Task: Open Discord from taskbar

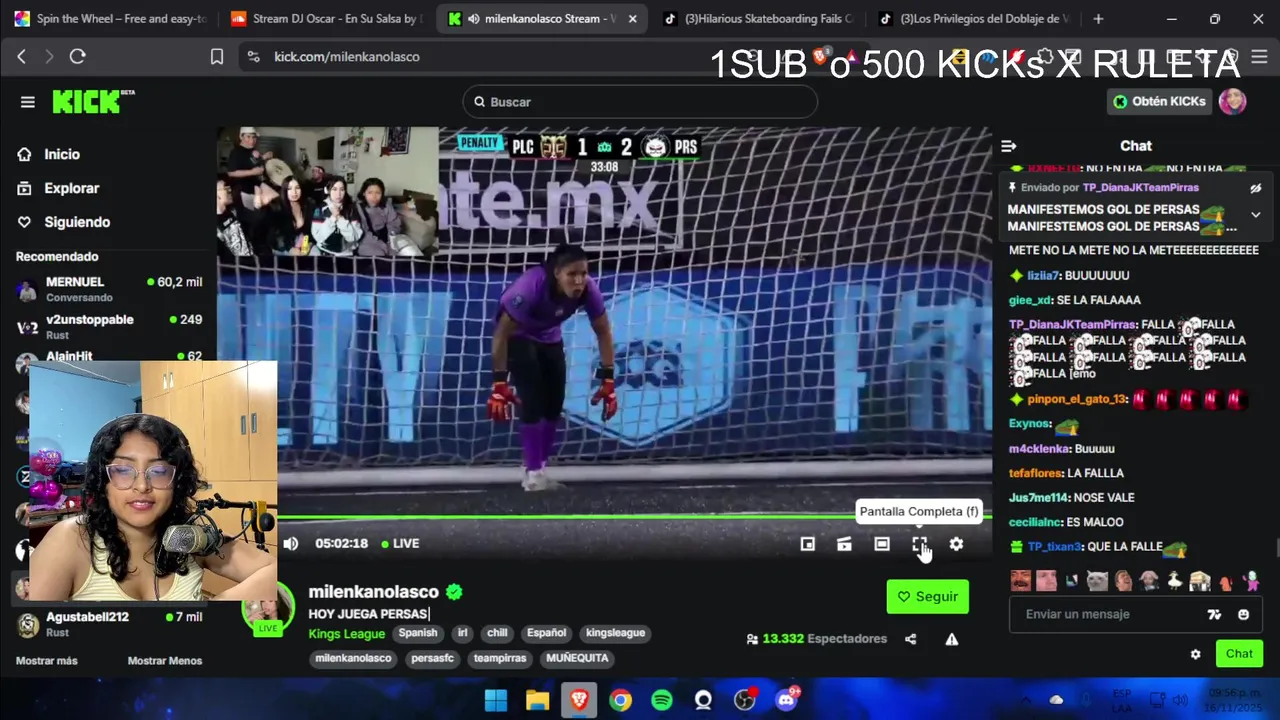Action: [x=786, y=700]
